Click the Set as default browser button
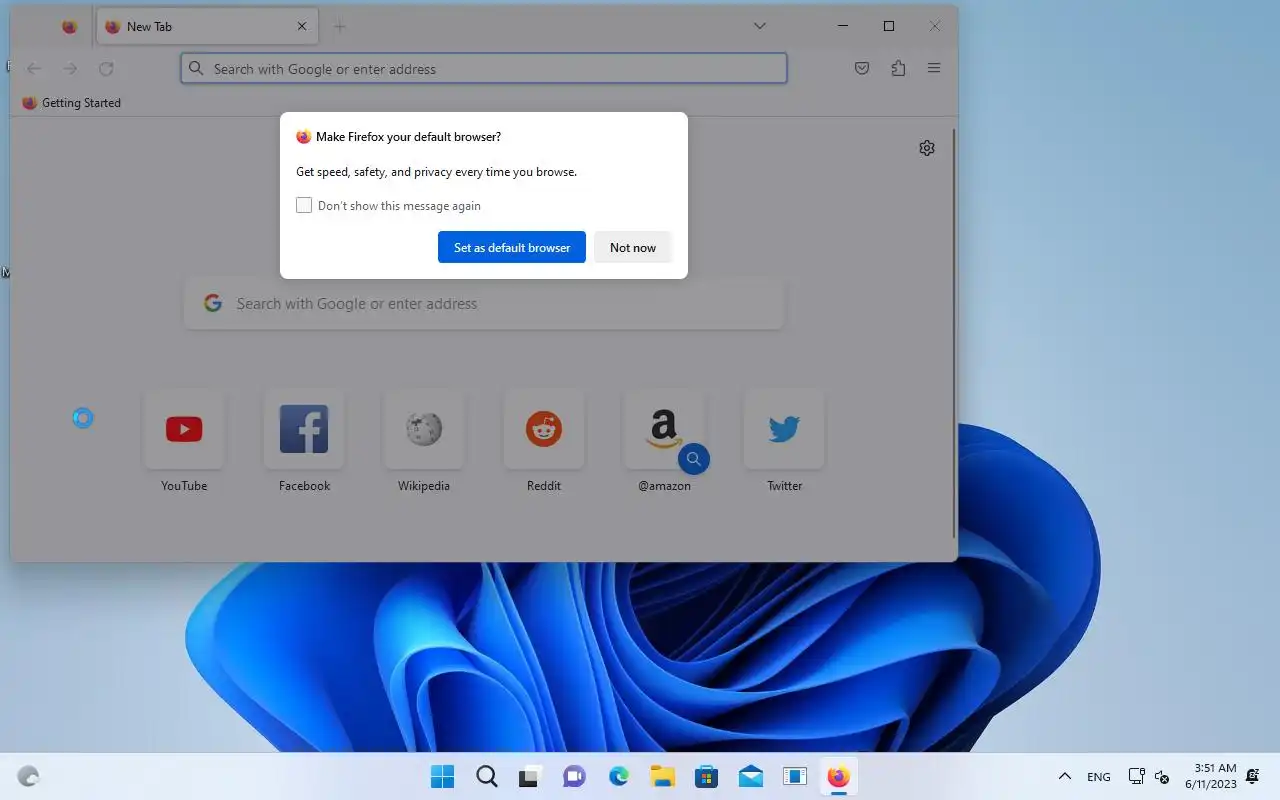1280x800 pixels. tap(512, 247)
